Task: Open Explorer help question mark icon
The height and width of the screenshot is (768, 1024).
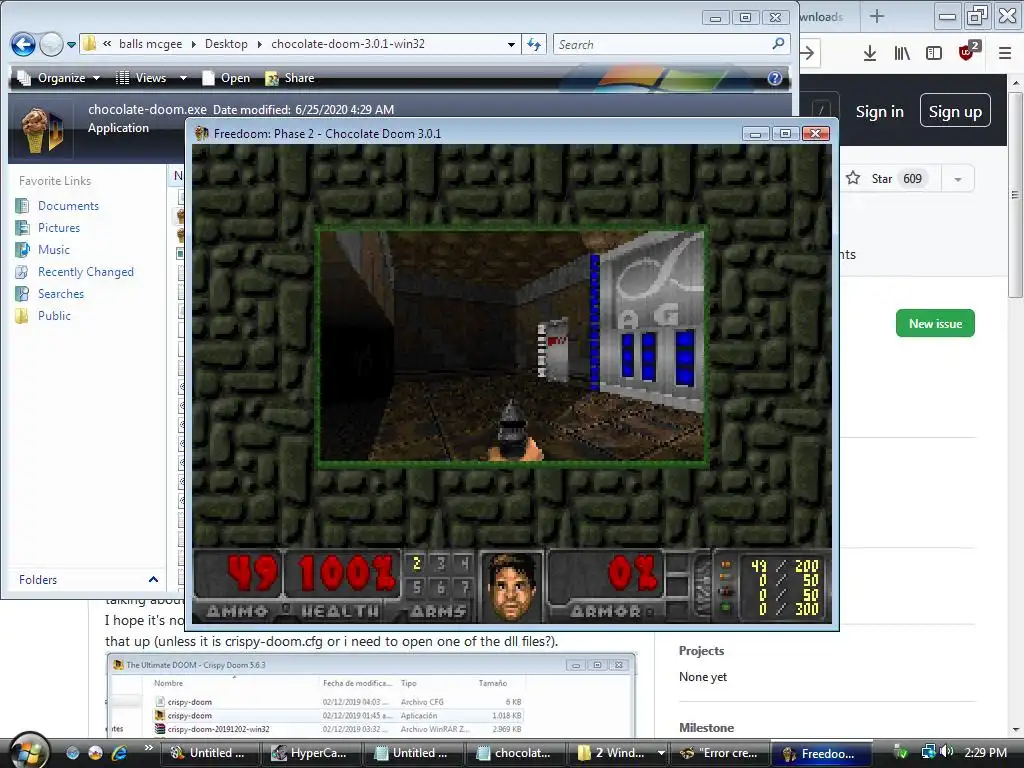Action: pyautogui.click(x=775, y=78)
